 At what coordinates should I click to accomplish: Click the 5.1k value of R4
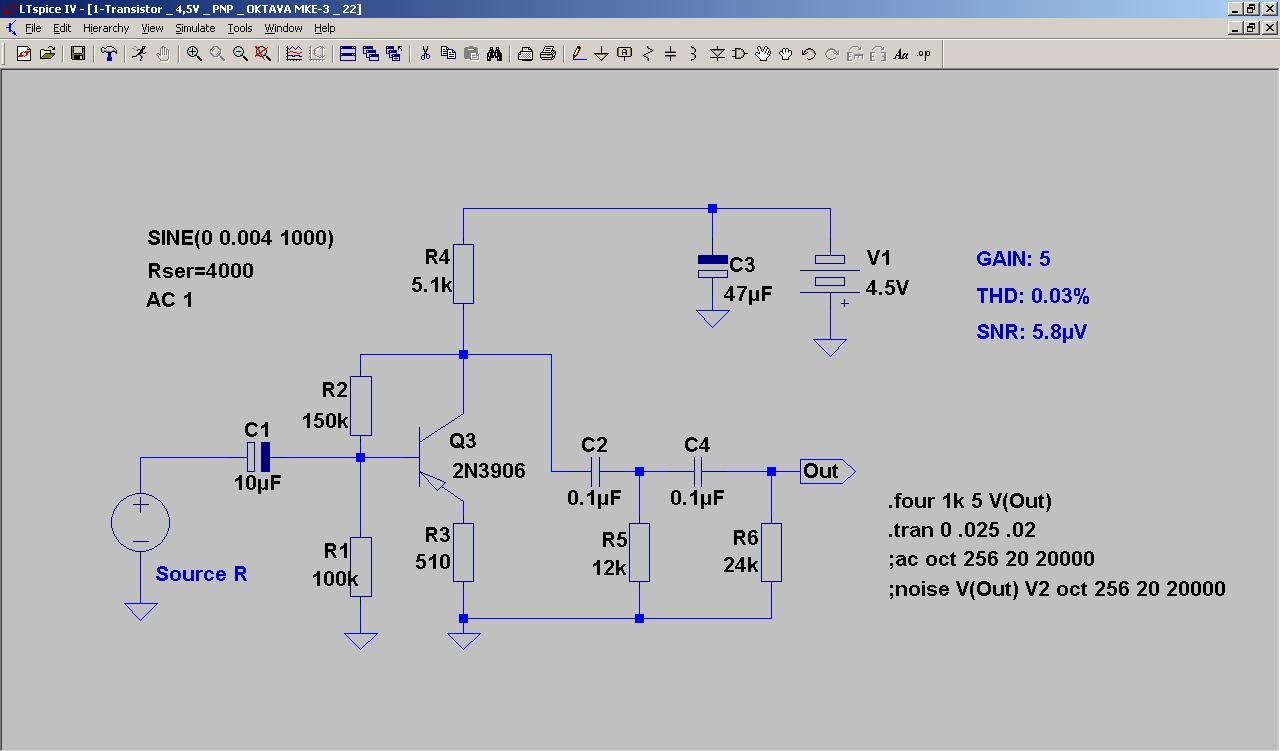point(432,285)
